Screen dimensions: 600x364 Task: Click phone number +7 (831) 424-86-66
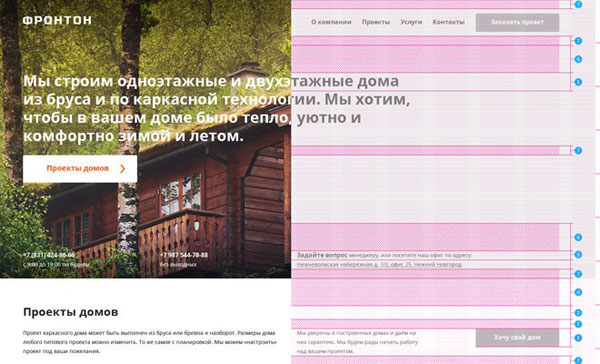tap(49, 255)
